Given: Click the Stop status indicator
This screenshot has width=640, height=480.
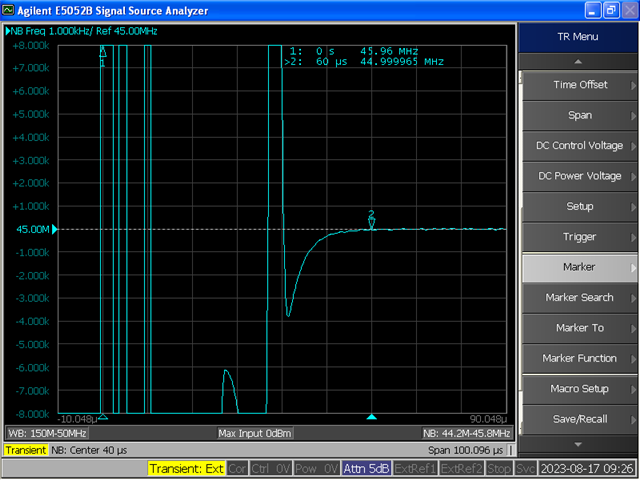Looking at the screenshot, I should [499, 469].
